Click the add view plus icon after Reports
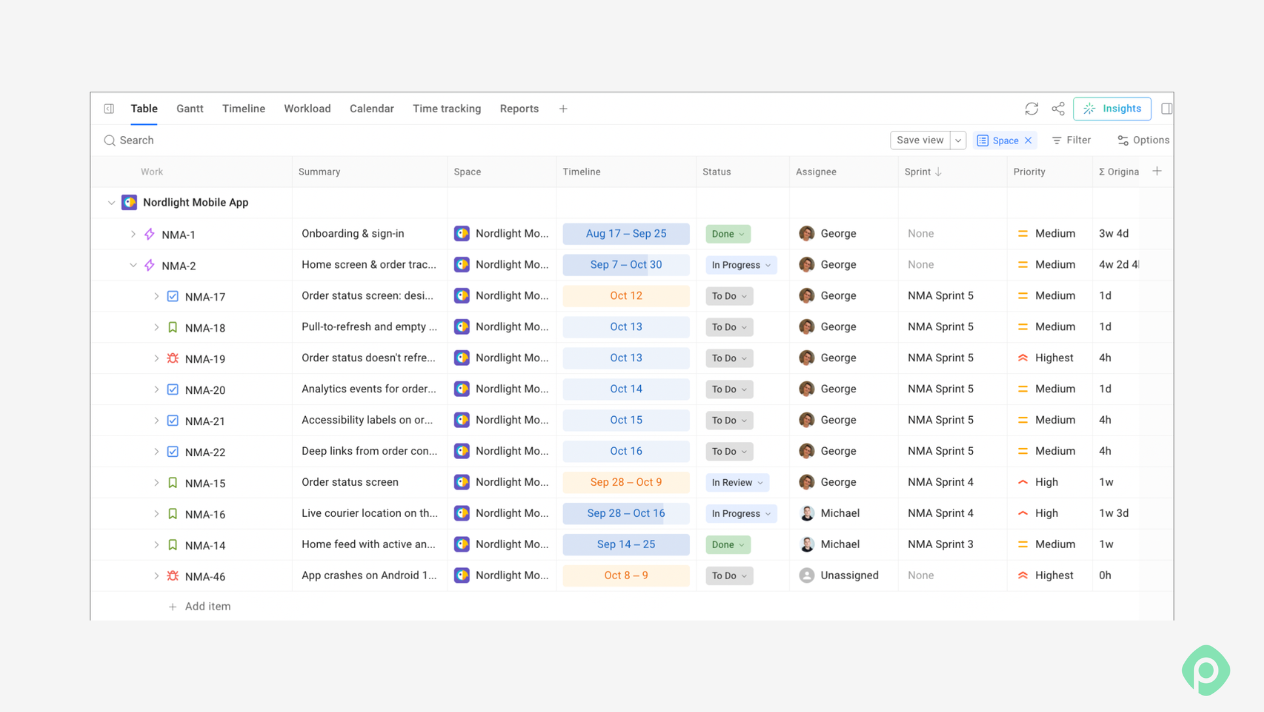This screenshot has width=1264, height=712. 563,109
